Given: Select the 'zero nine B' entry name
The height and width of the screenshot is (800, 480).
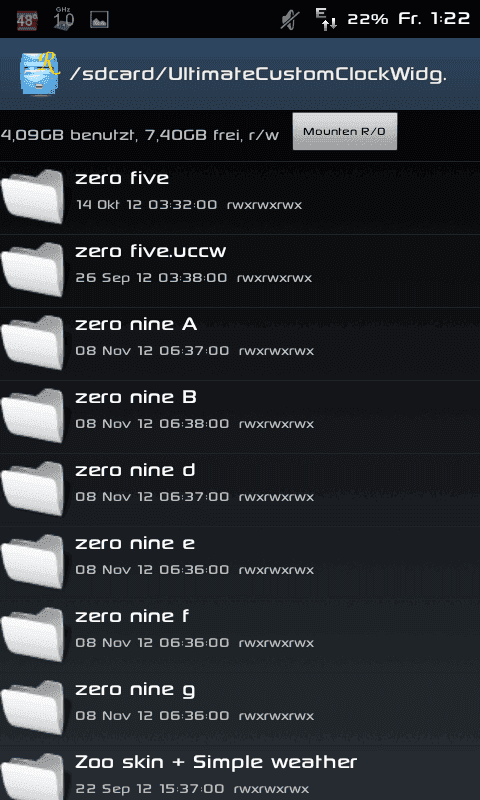Looking at the screenshot, I should pyautogui.click(x=136, y=397).
